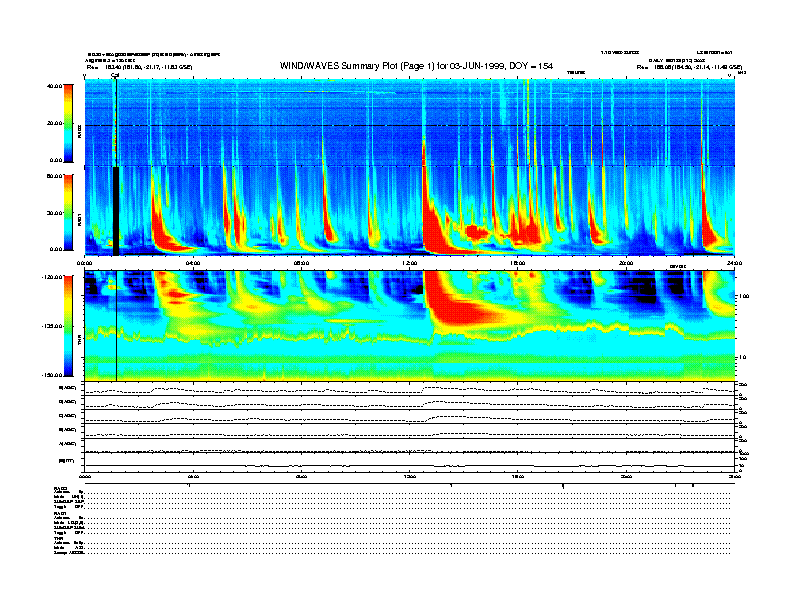
Task: Click the WIND/WAVES Summary Plot title
Action: tap(416, 66)
